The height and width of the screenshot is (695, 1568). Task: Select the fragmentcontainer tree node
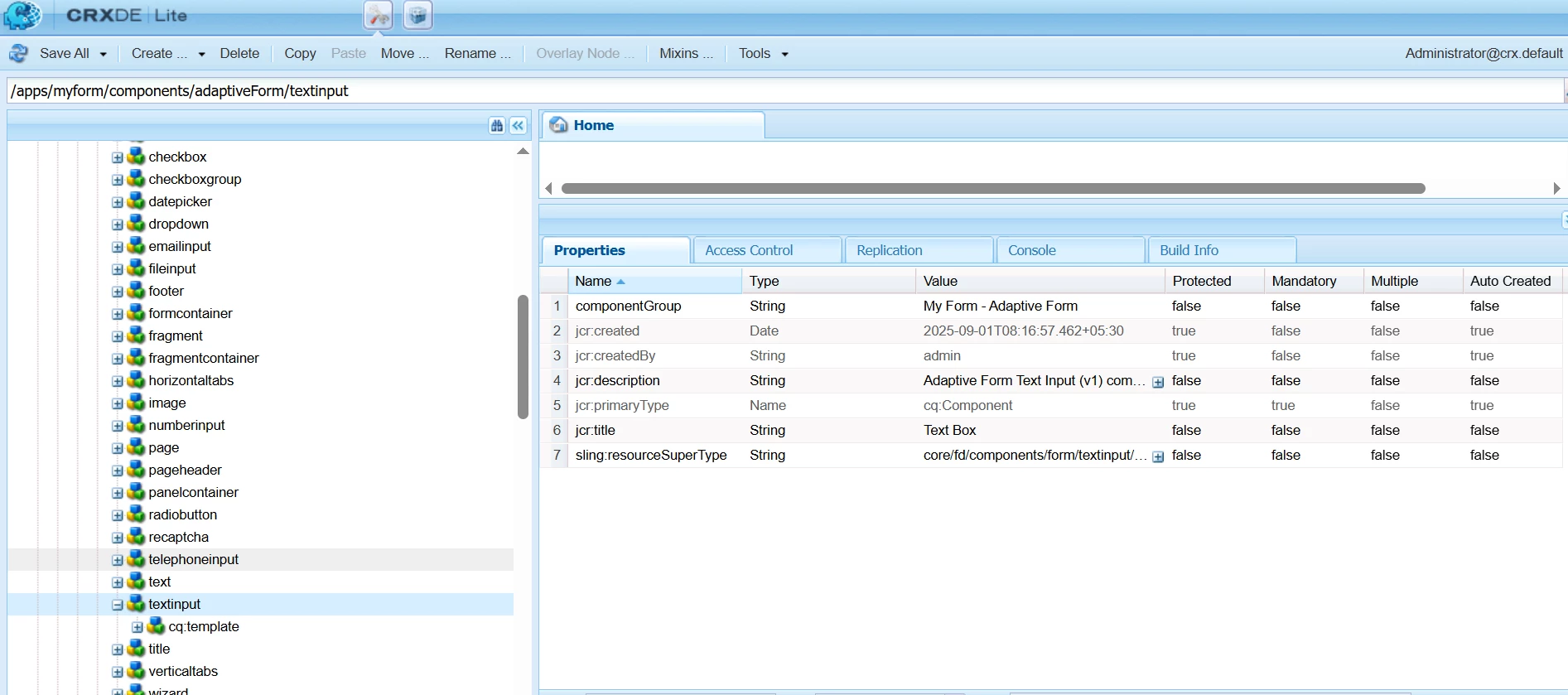click(204, 358)
